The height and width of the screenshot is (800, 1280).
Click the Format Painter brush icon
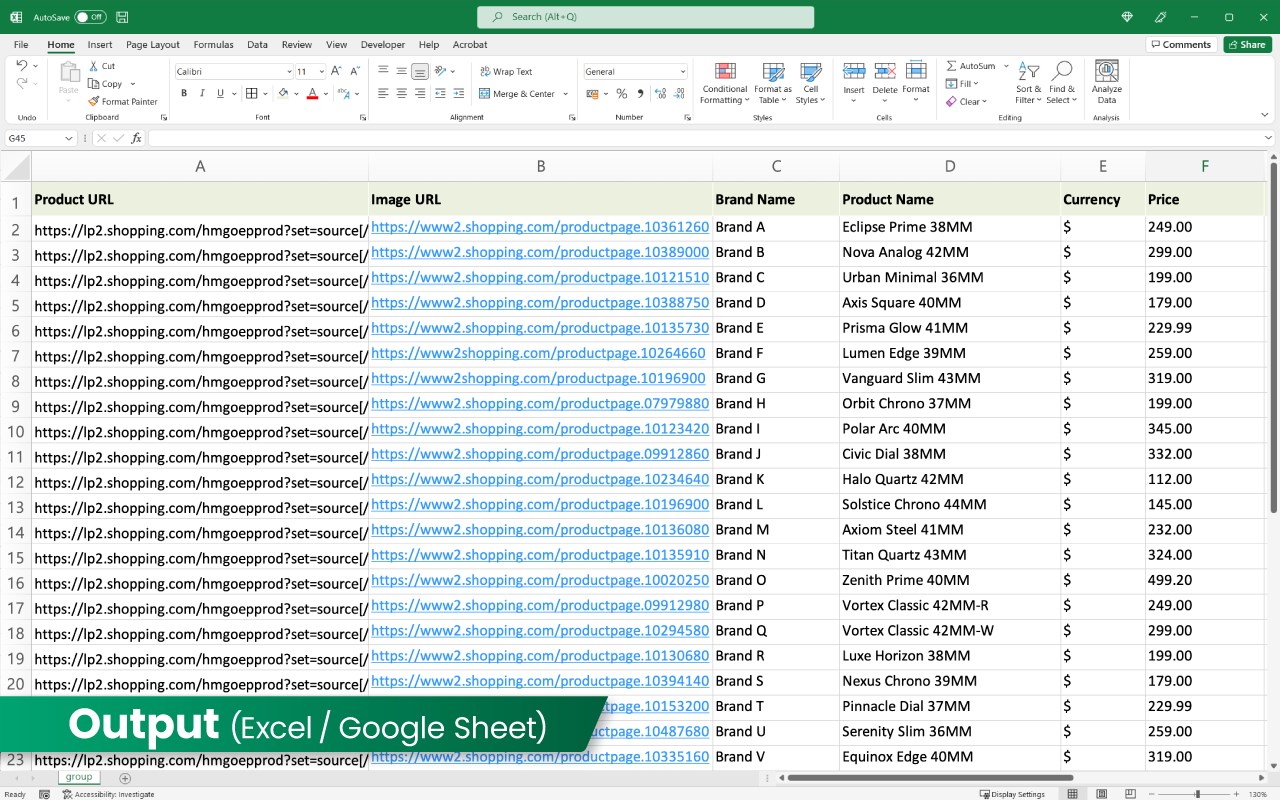(94, 101)
